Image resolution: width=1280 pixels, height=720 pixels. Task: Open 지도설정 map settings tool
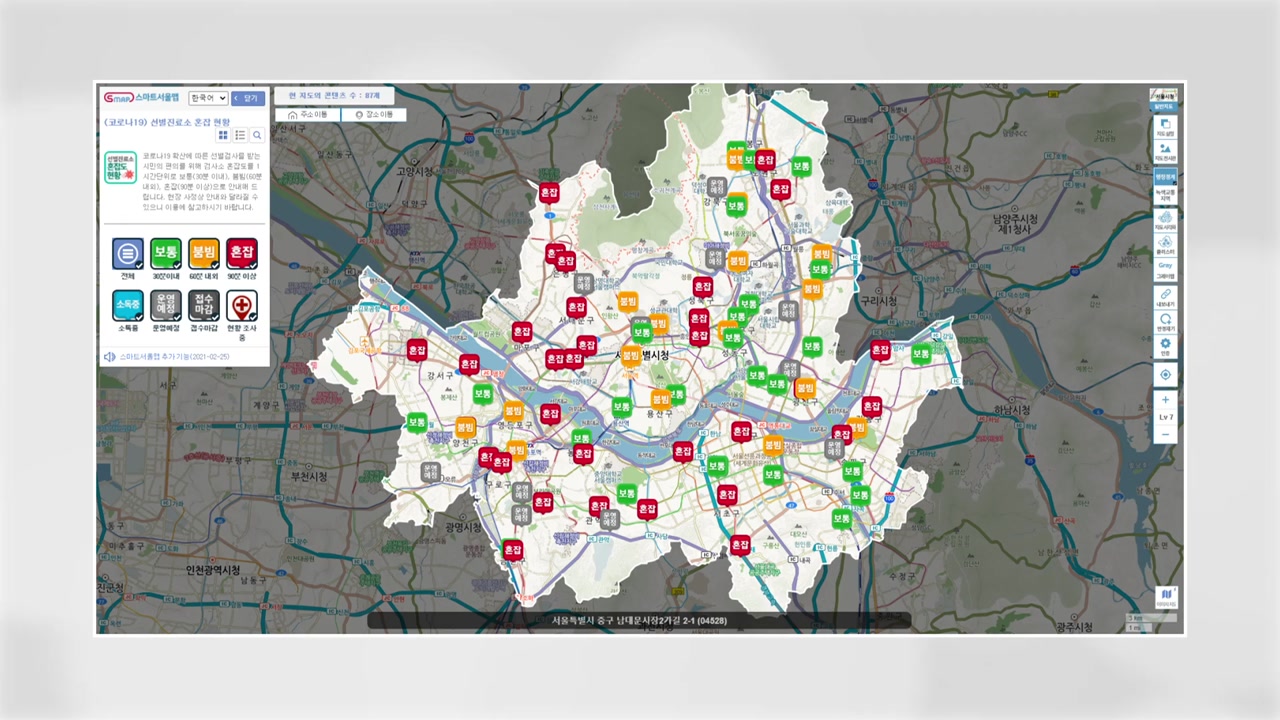(x=1165, y=127)
